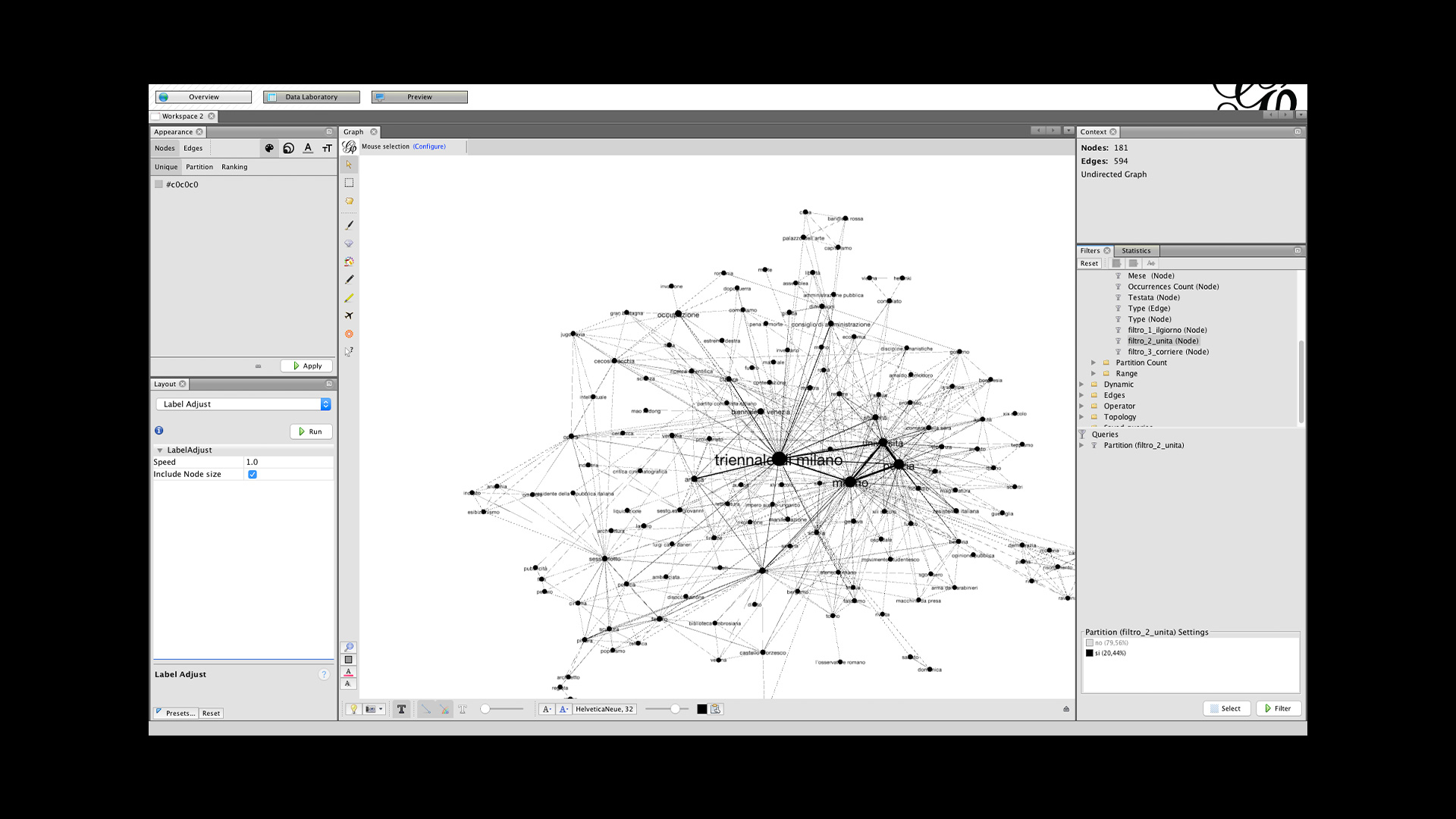The width and height of the screenshot is (1456, 819).
Task: Select the airplane shortest path tool
Action: point(349,315)
